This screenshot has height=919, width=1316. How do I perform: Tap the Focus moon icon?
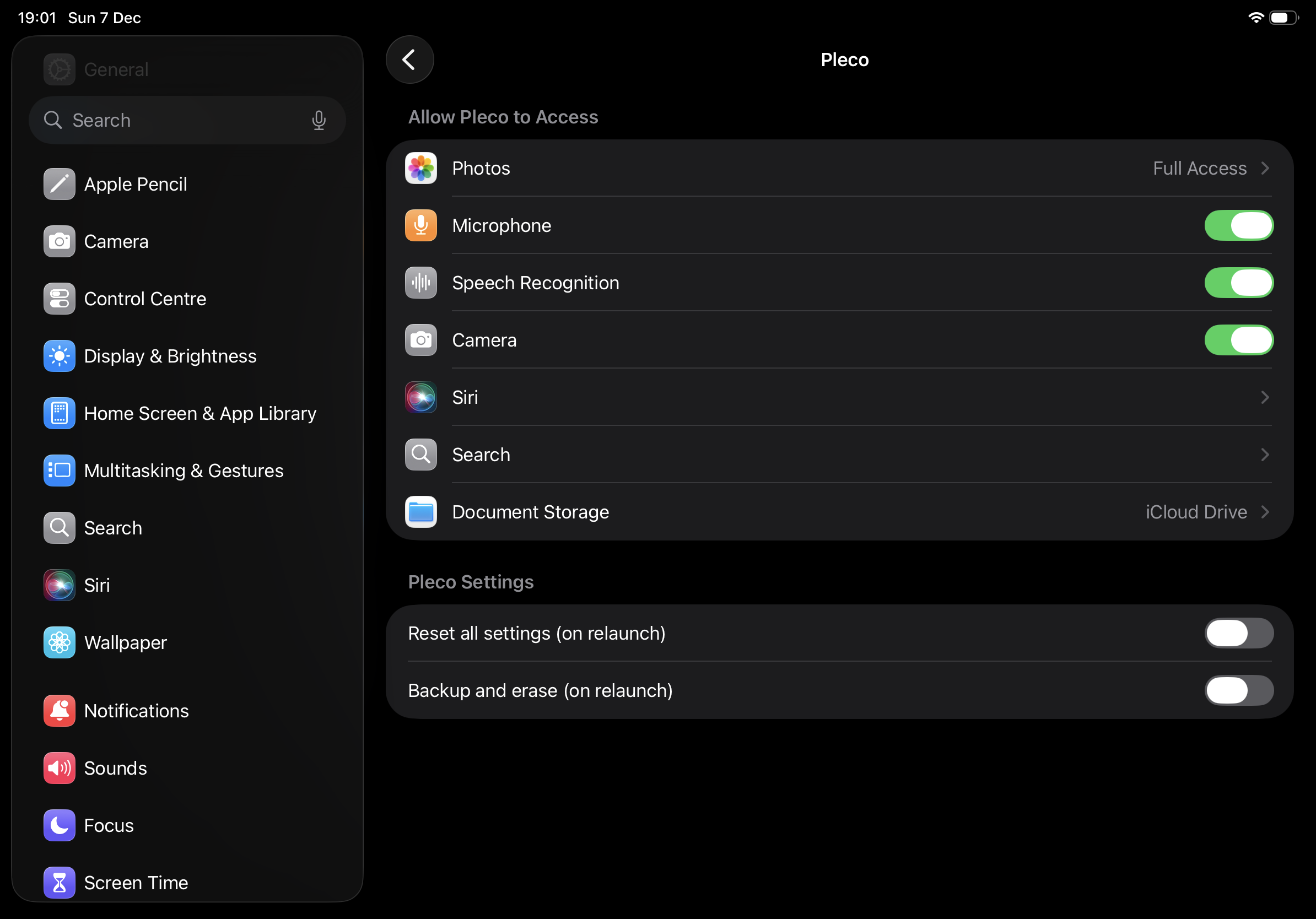(59, 825)
